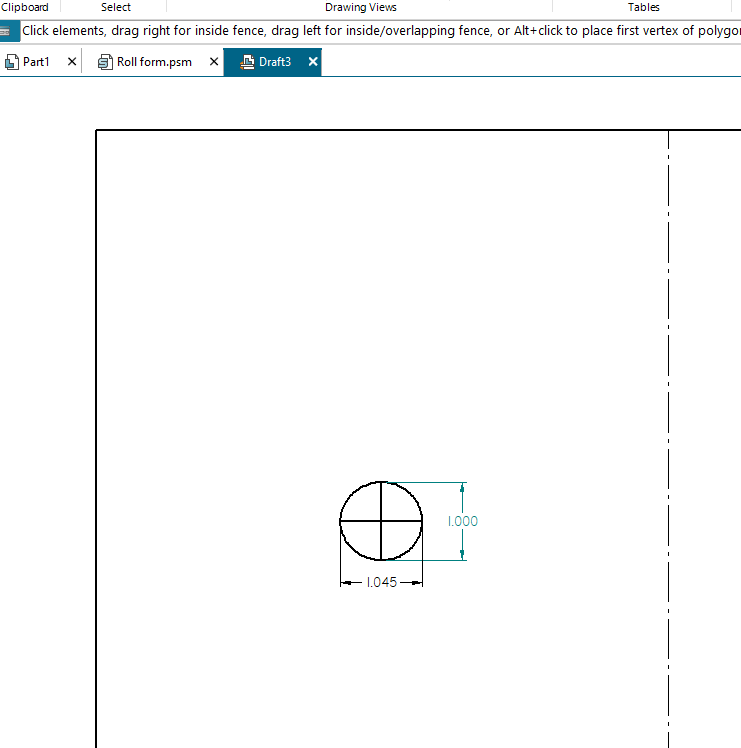Close the Part1 document tab
The height and width of the screenshot is (748, 741).
71,62
